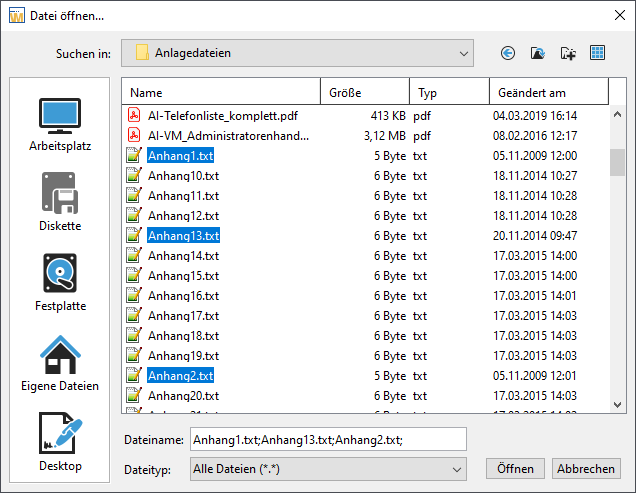Open Desktop location in sidebar

60,442
